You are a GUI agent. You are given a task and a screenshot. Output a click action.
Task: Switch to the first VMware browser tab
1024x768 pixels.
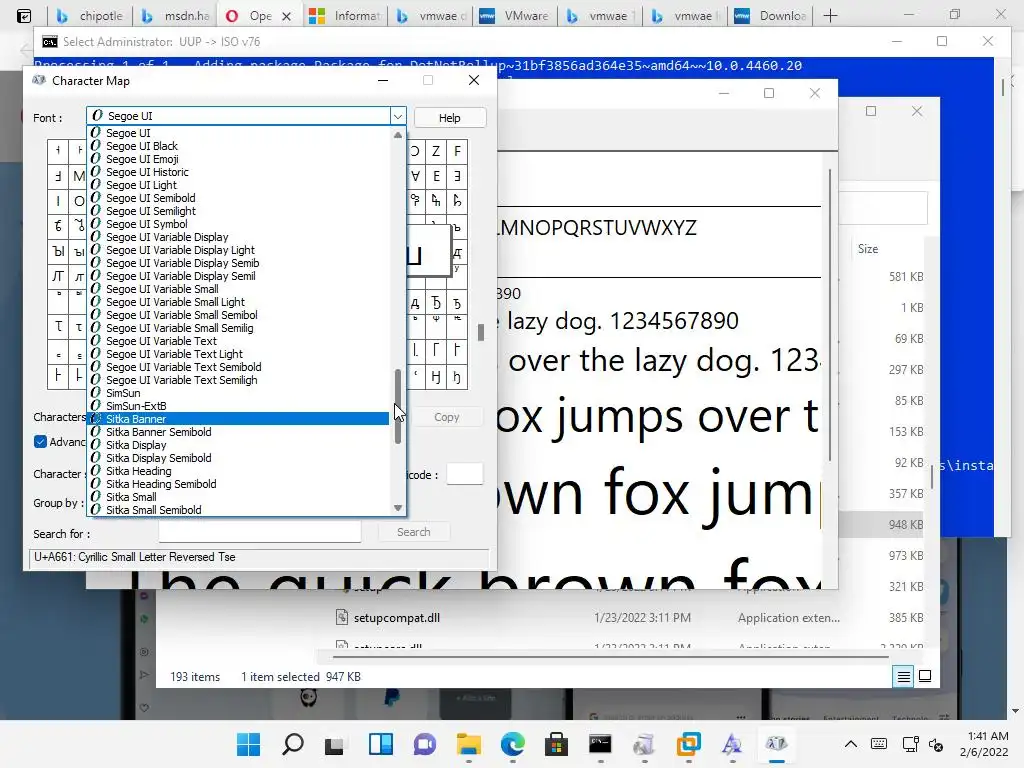click(516, 16)
